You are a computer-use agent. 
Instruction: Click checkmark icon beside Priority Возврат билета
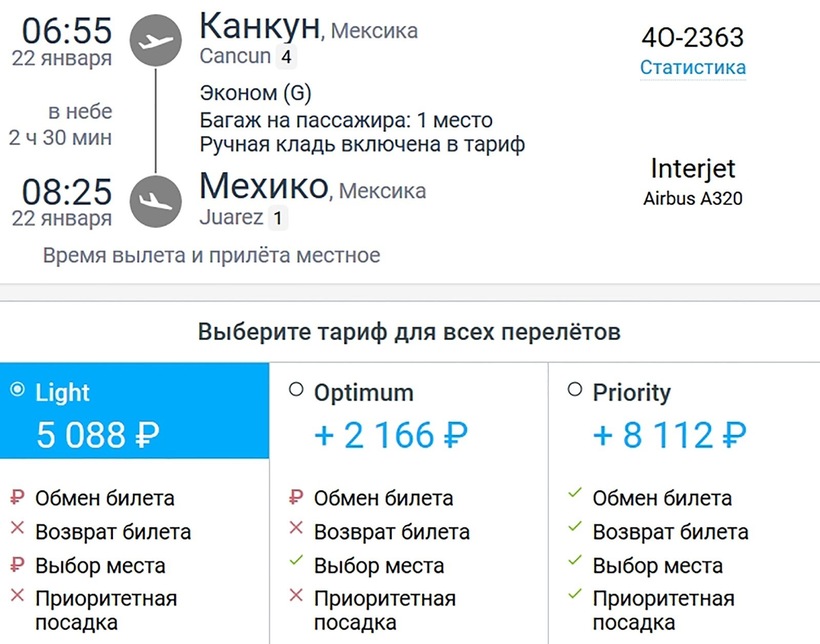point(574,530)
